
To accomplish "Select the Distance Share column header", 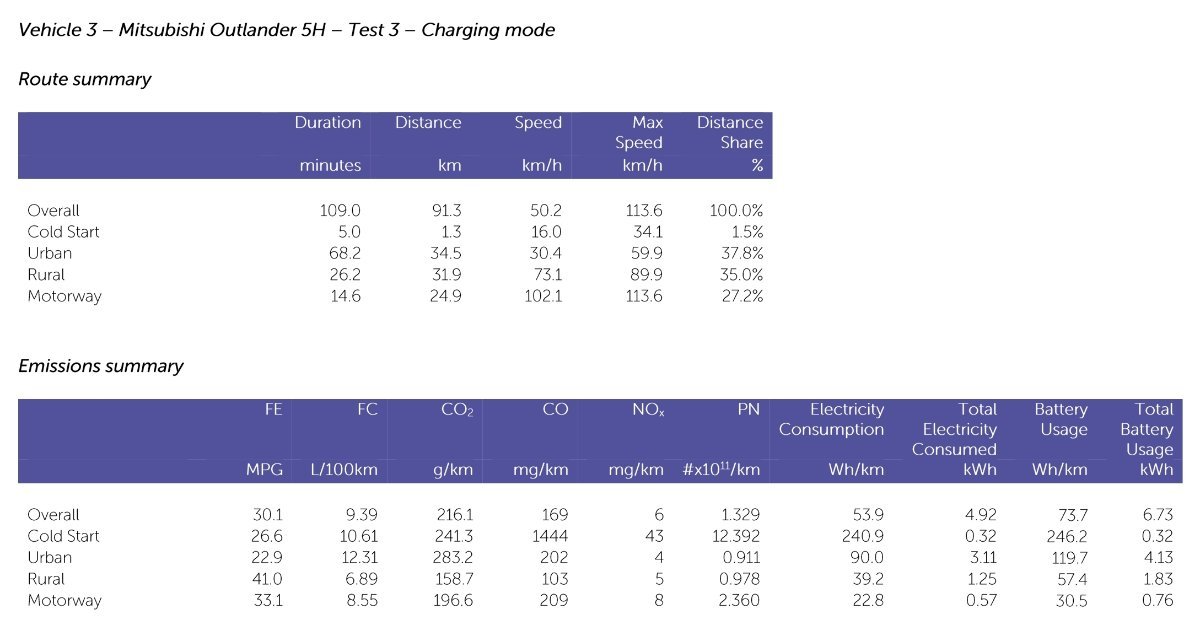I will click(730, 132).
